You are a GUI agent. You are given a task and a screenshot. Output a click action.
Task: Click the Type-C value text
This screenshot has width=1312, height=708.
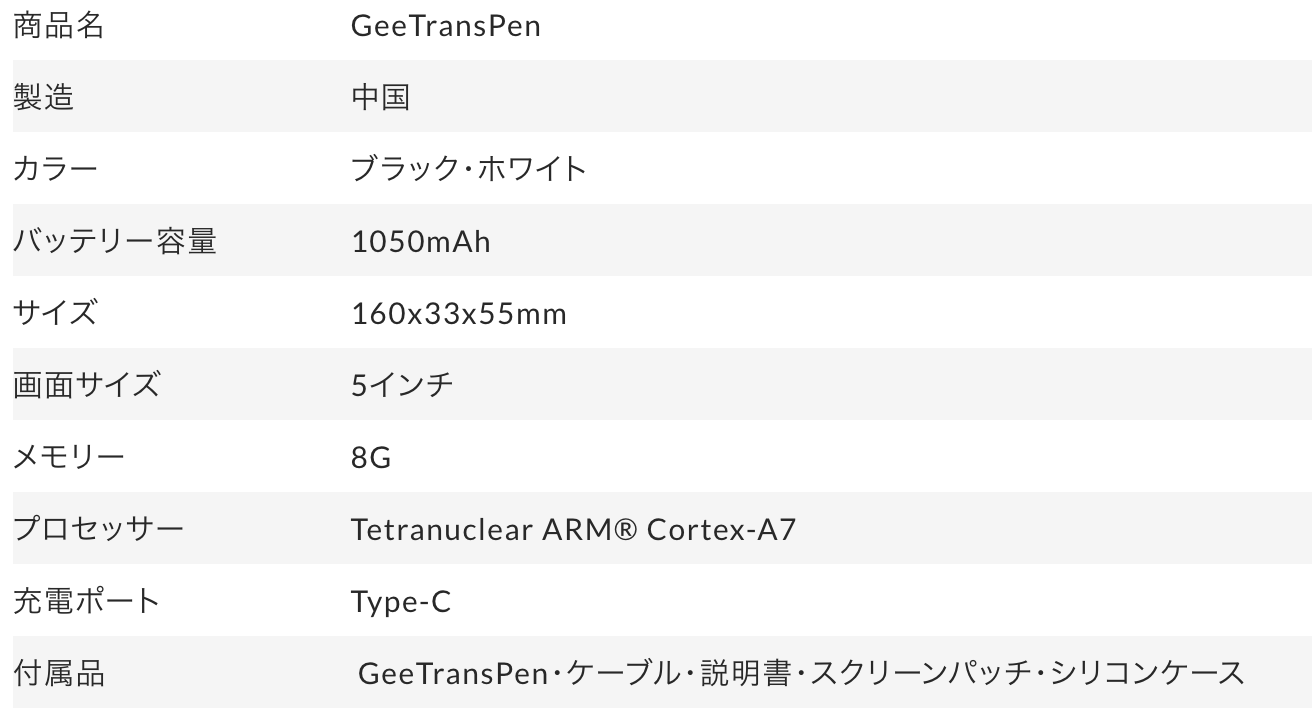pyautogui.click(x=401, y=602)
